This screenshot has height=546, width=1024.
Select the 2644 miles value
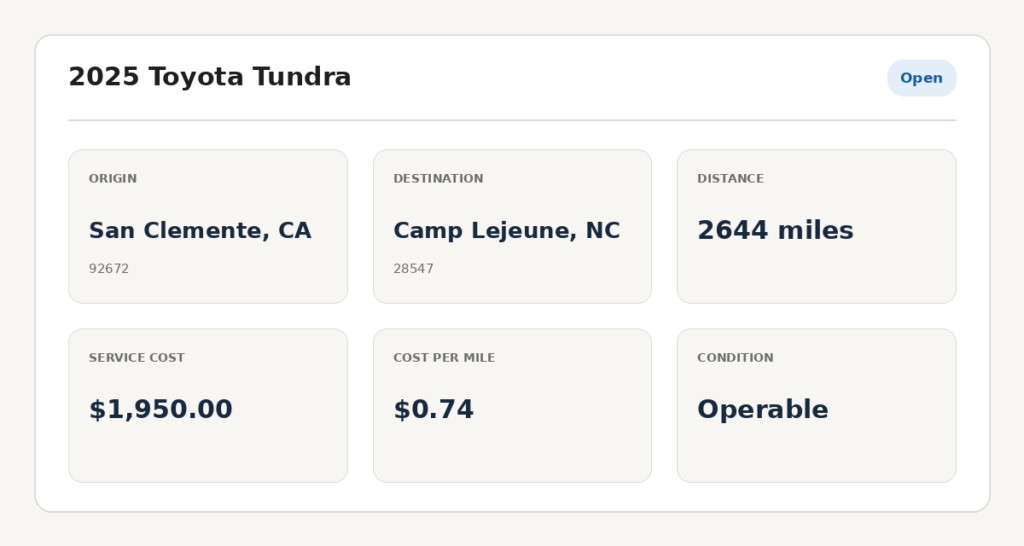[x=775, y=231]
